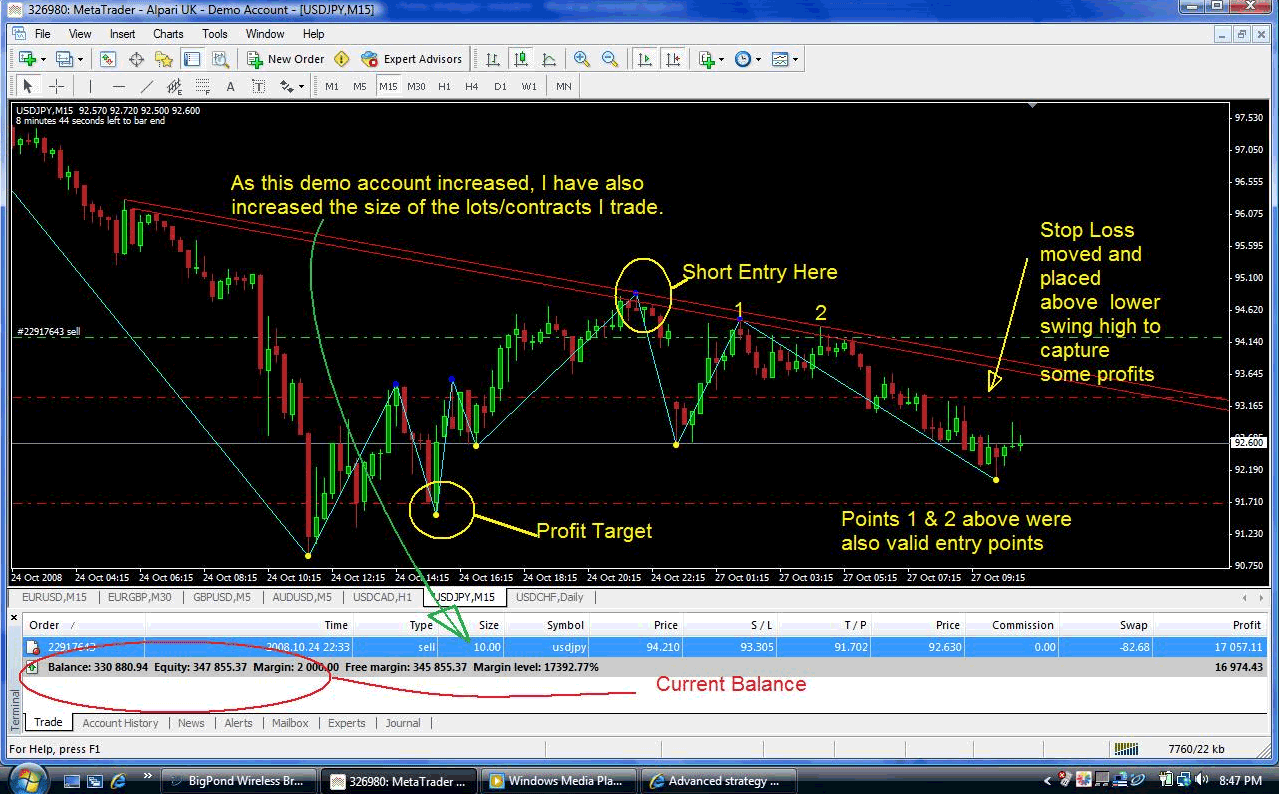
Task: Zoom out on the chart
Action: pyautogui.click(x=609, y=59)
